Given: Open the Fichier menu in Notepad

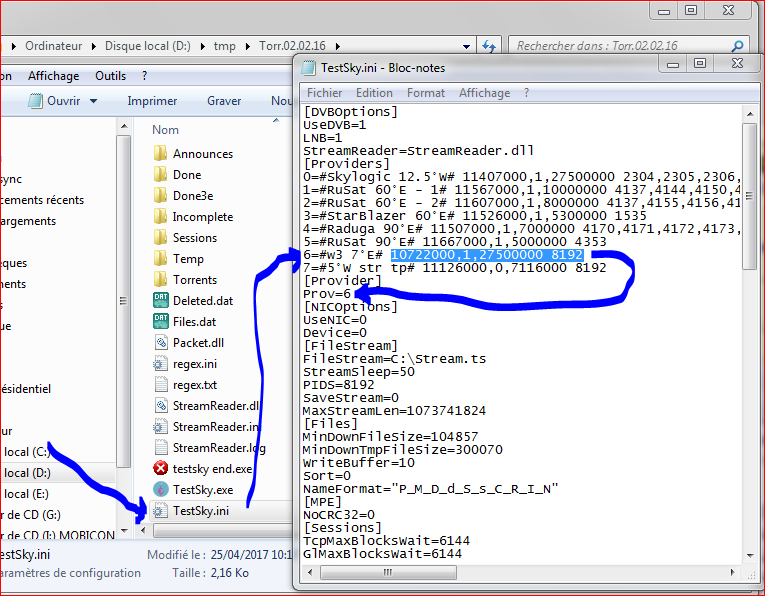Looking at the screenshot, I should [324, 93].
